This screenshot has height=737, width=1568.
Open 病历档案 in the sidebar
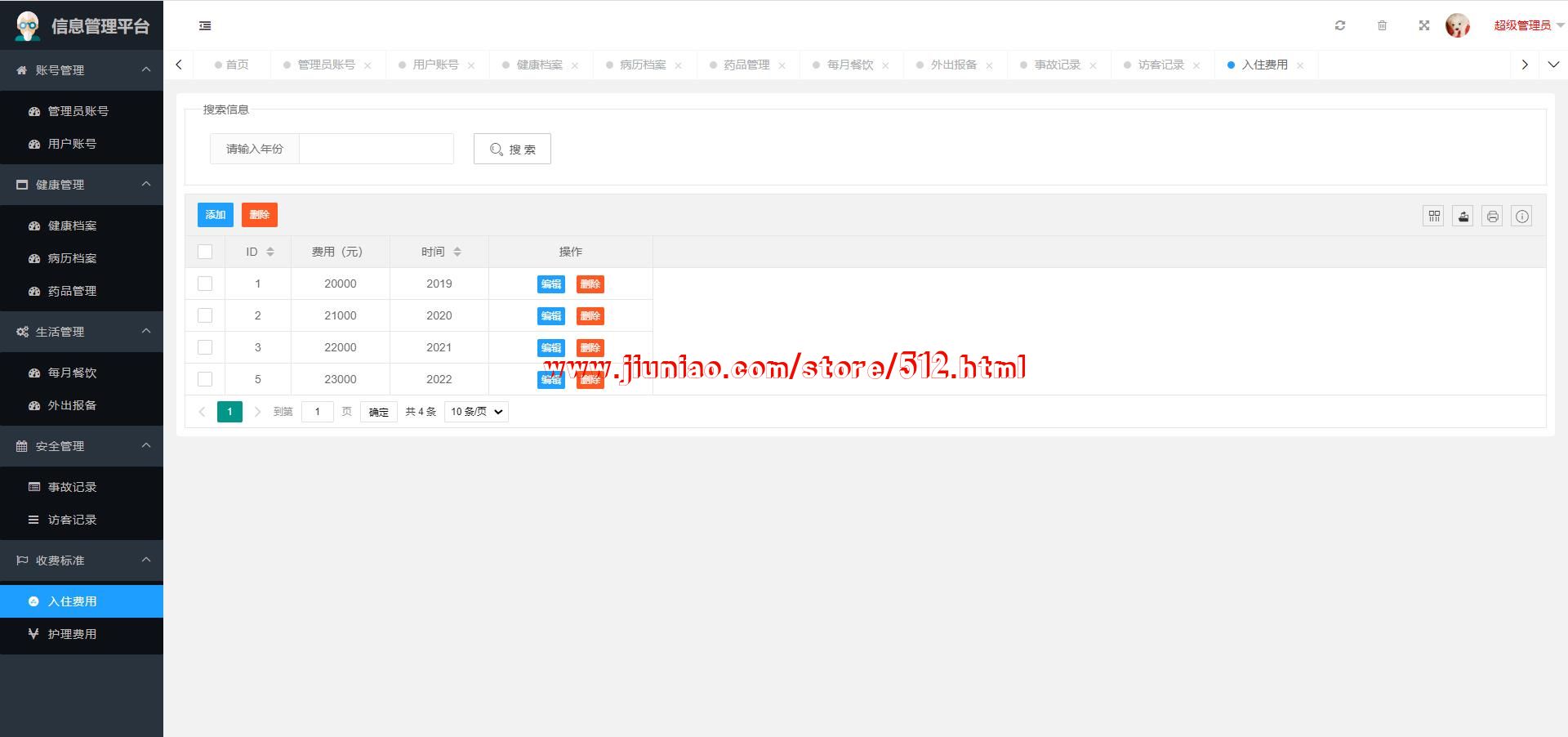[82, 258]
